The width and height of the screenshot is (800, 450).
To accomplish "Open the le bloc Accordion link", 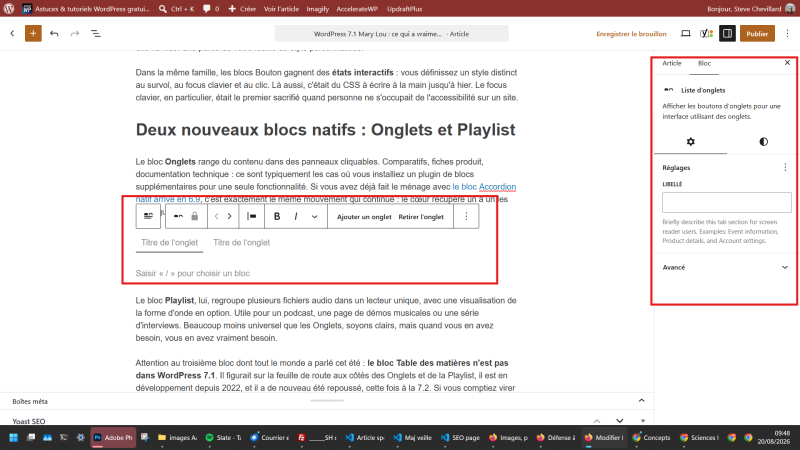I will (484, 187).
